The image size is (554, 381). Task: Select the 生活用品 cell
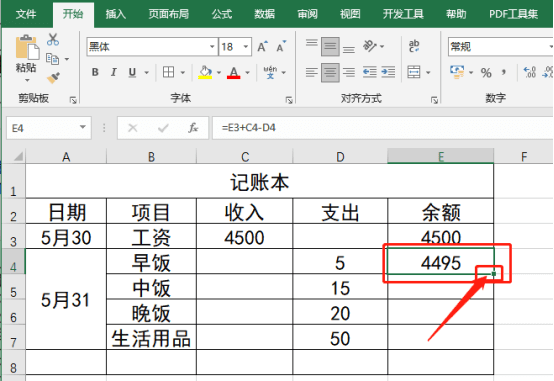tap(151, 337)
